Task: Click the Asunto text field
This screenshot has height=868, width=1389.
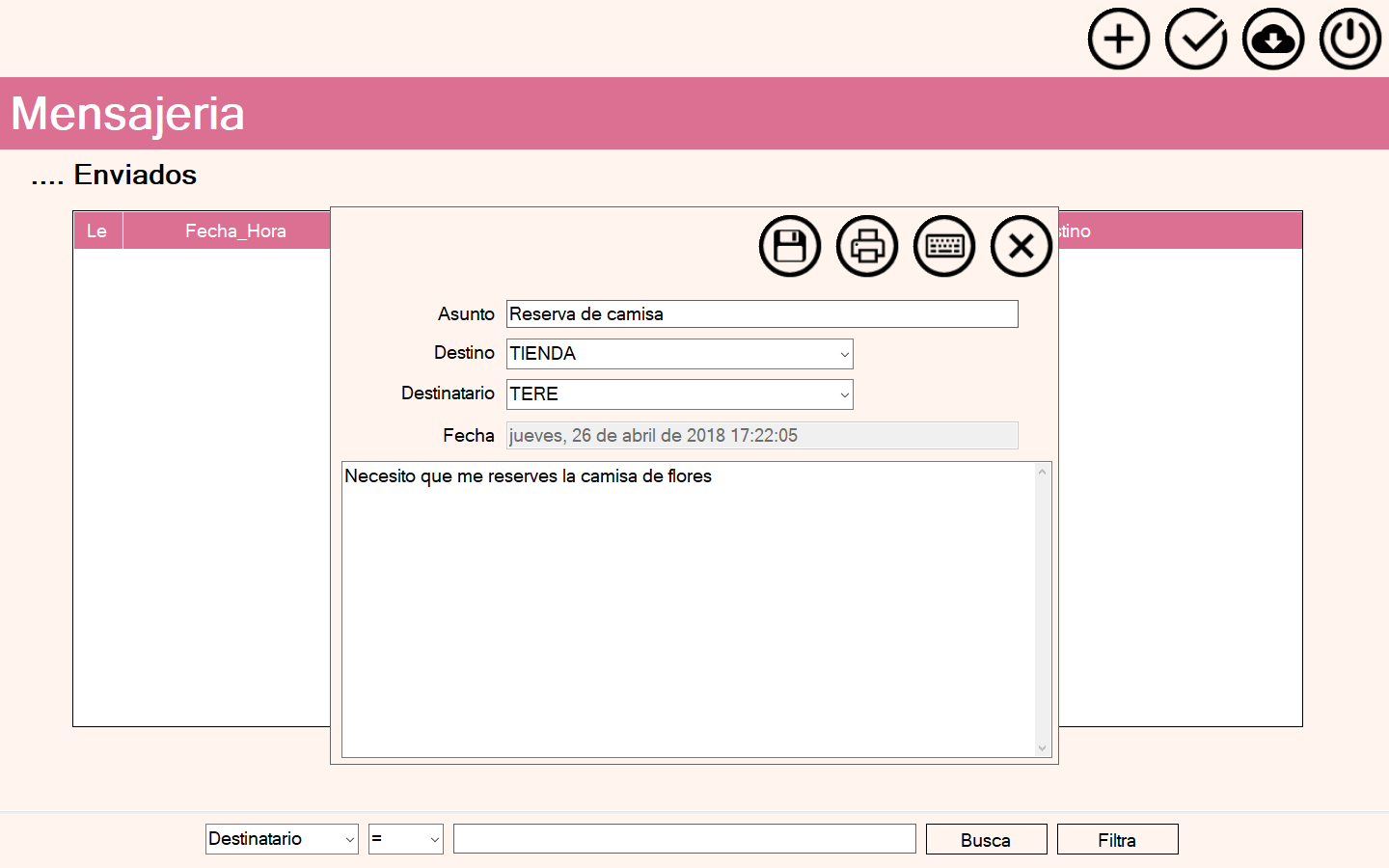Action: (762, 314)
